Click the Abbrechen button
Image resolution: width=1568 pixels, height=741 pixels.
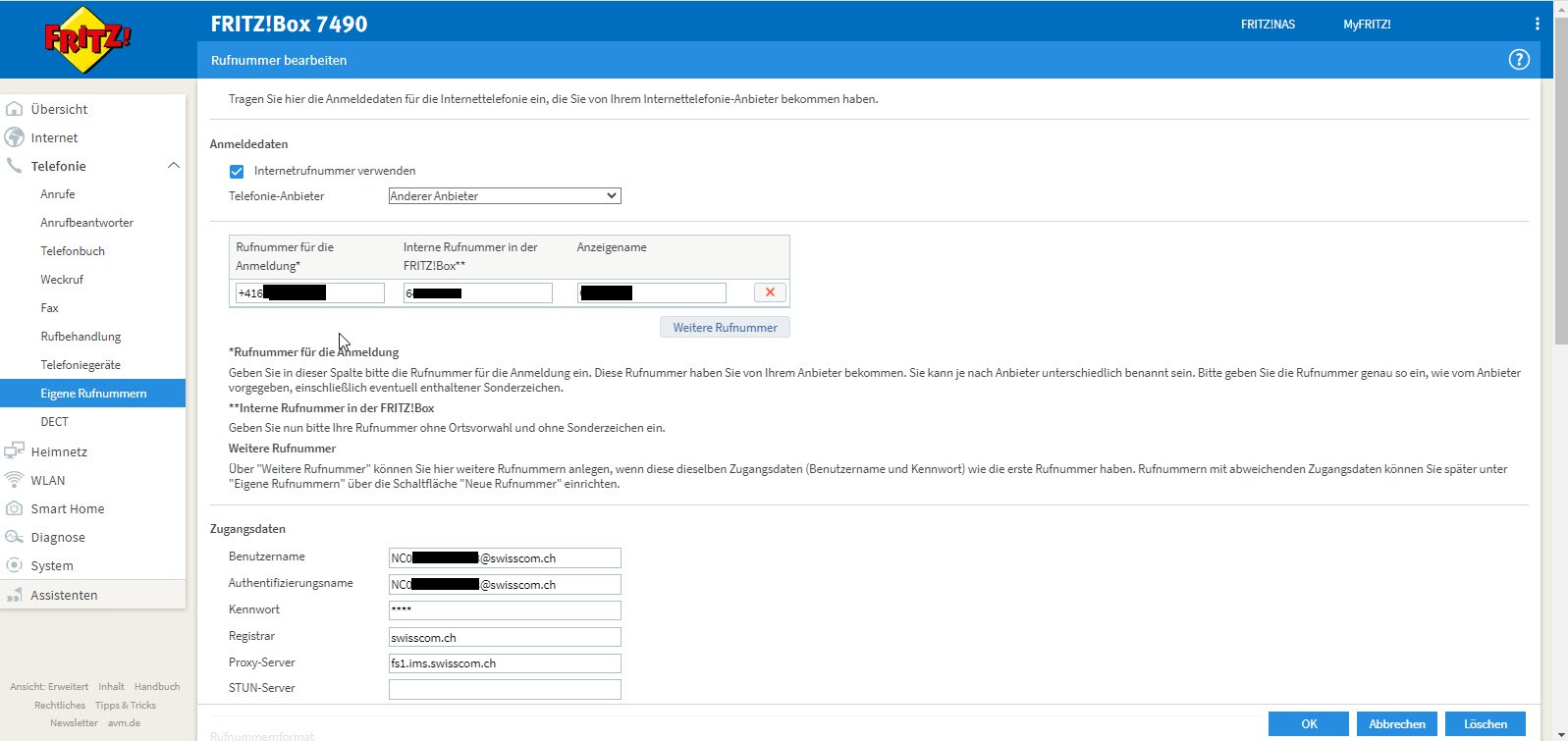(x=1396, y=724)
